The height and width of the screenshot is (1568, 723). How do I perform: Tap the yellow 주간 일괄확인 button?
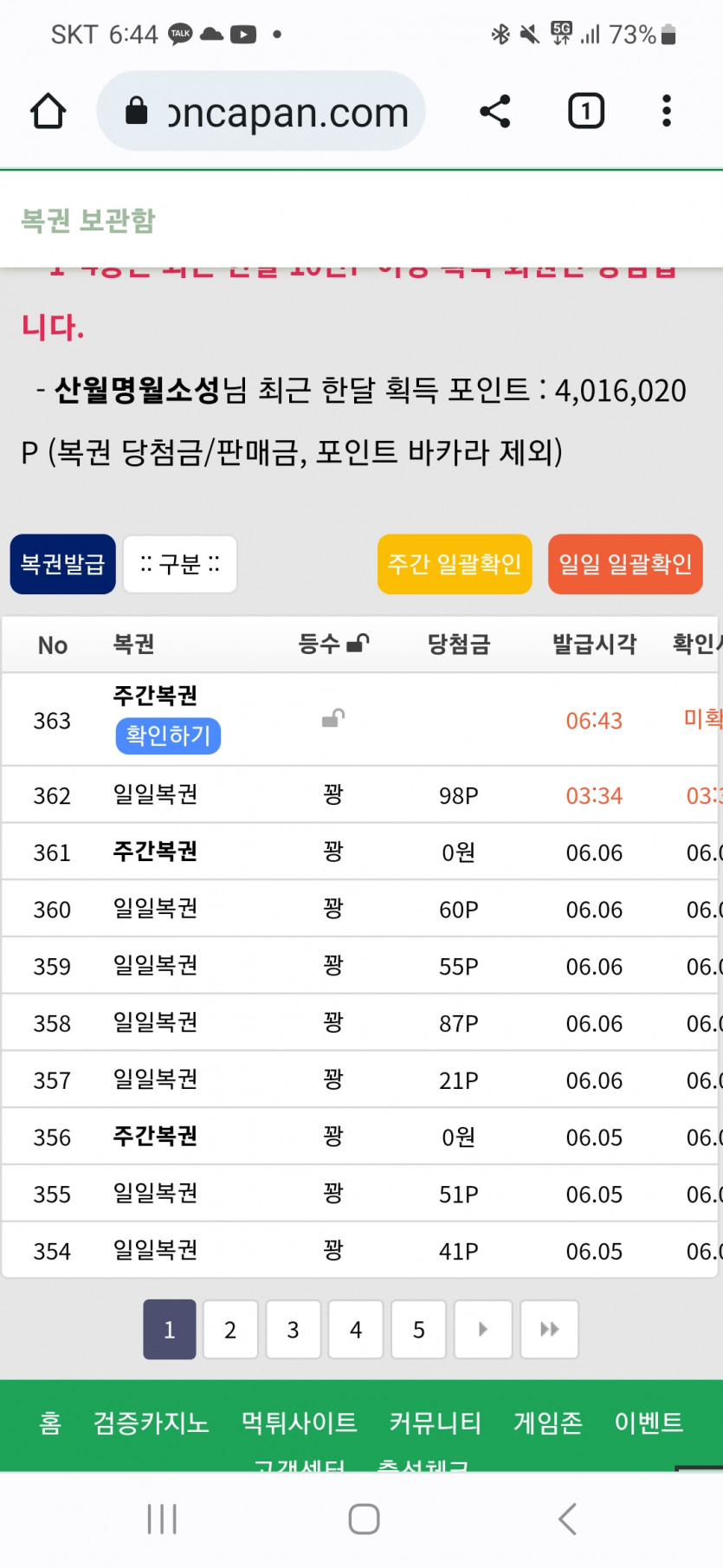point(455,564)
